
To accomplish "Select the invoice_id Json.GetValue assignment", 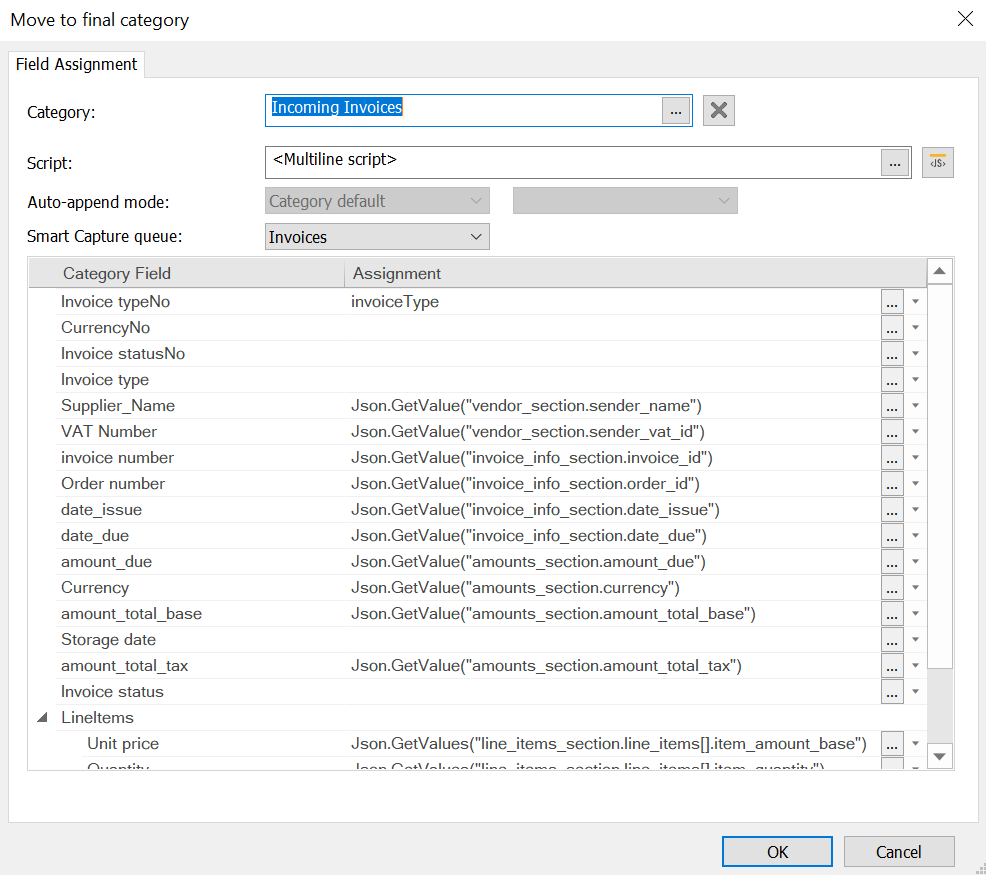I will [531, 458].
